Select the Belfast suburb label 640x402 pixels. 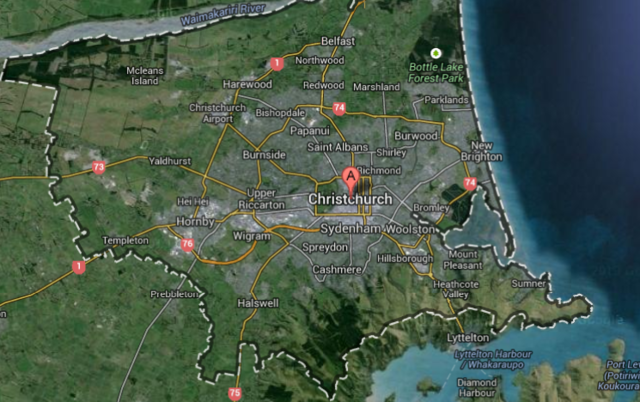tap(338, 41)
